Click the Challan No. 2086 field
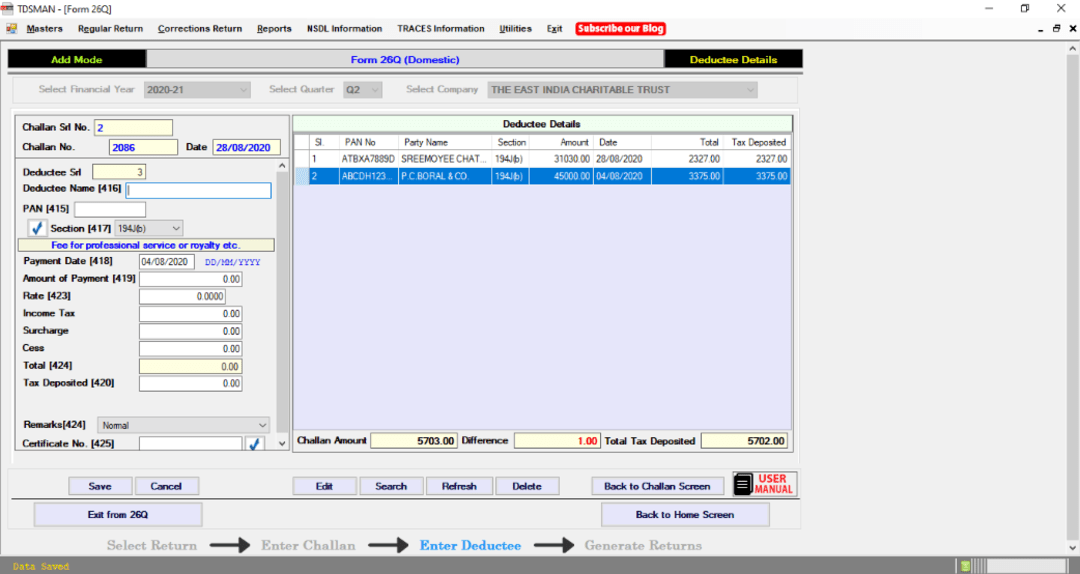Image resolution: width=1080 pixels, height=574 pixels. (143, 147)
